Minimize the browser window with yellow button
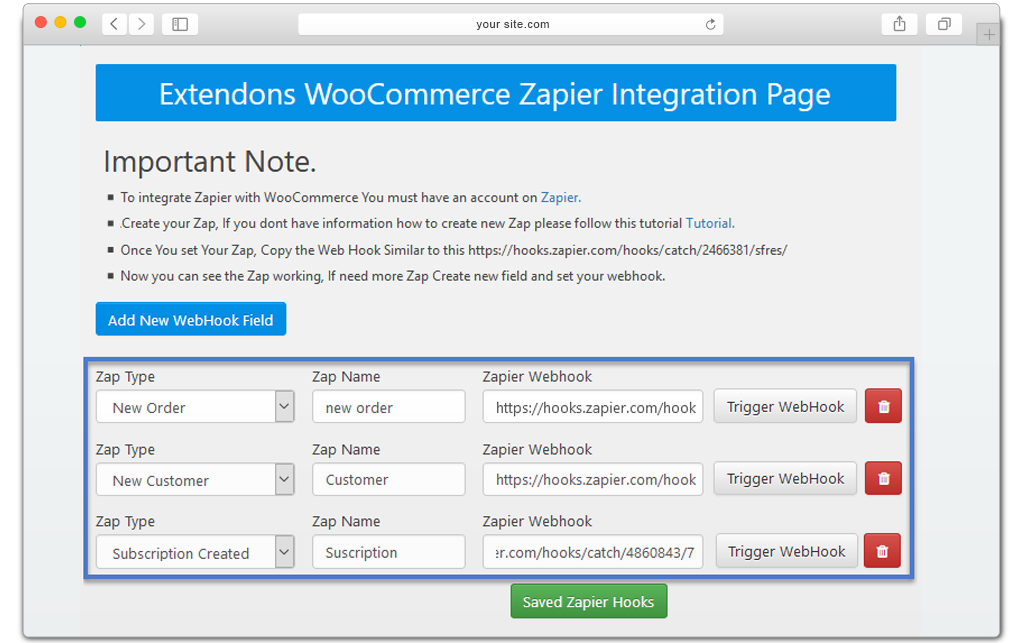Image resolution: width=1024 pixels, height=643 pixels. click(x=60, y=22)
